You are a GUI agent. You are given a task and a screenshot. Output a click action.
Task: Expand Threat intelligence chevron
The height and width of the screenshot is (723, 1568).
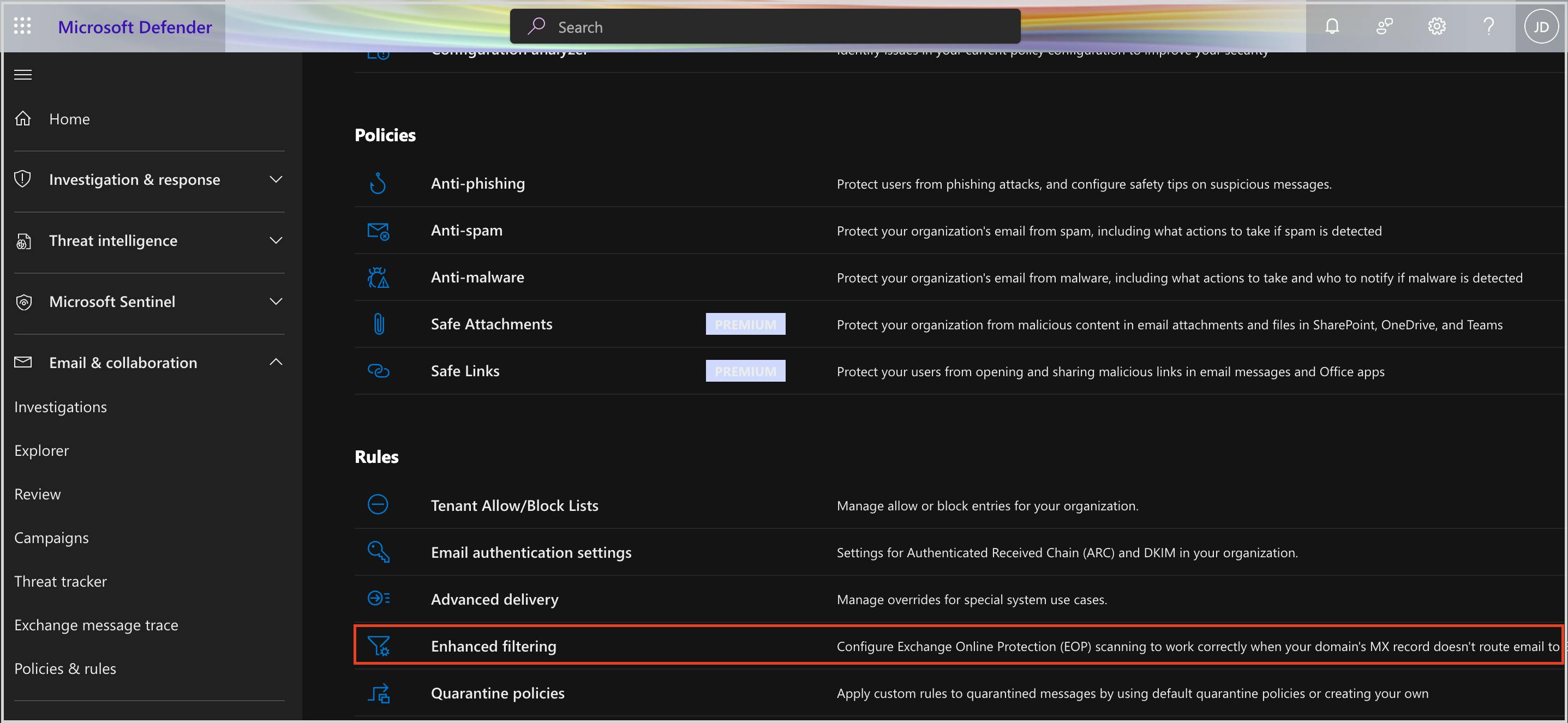276,240
